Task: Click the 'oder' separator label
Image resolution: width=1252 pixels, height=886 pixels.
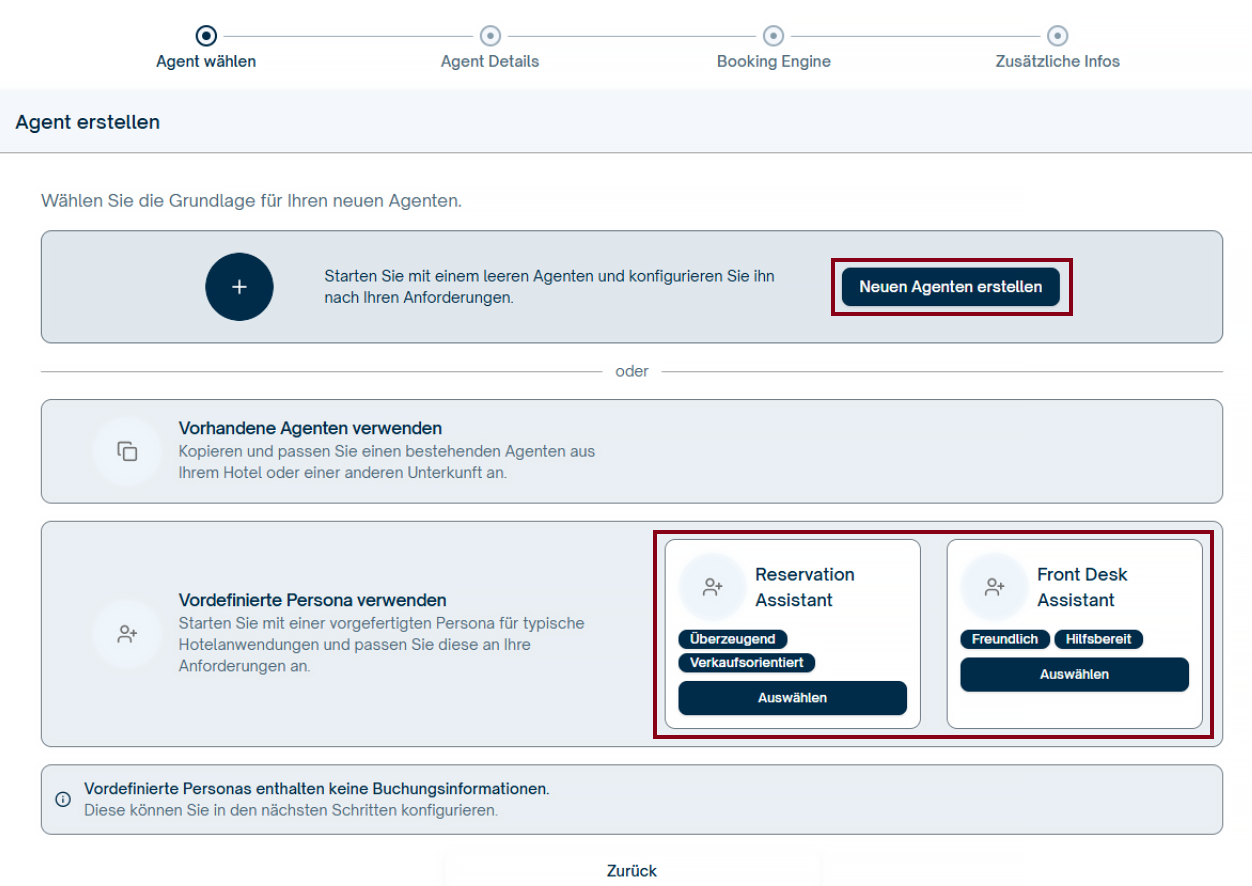Action: click(x=632, y=371)
